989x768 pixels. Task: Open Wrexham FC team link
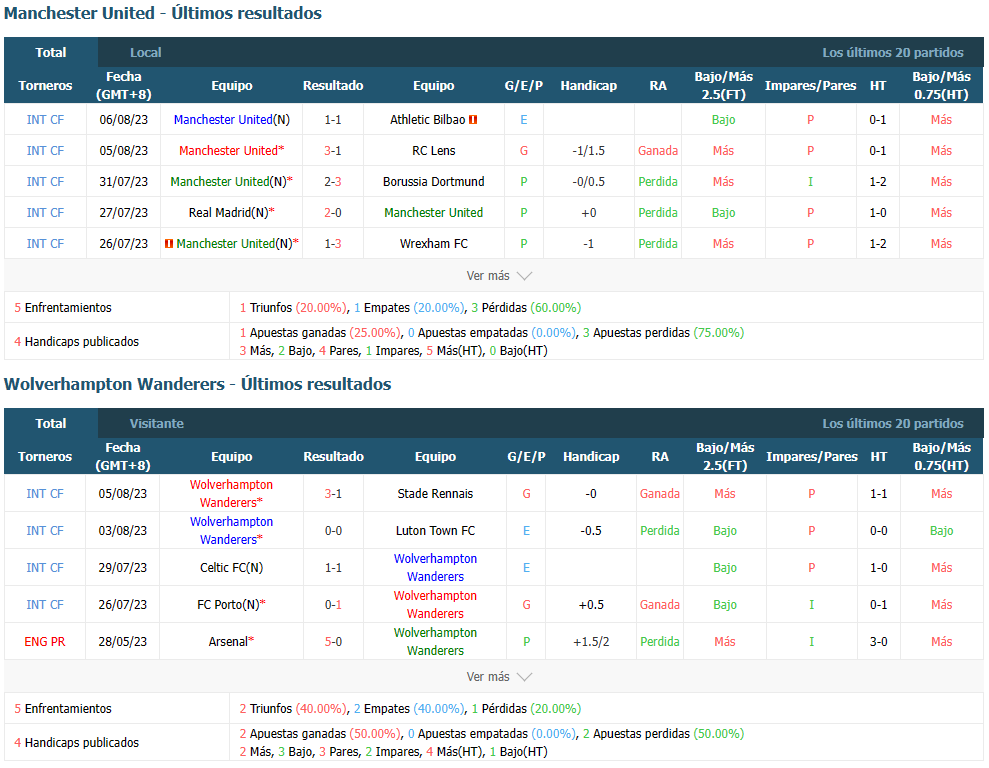[434, 243]
